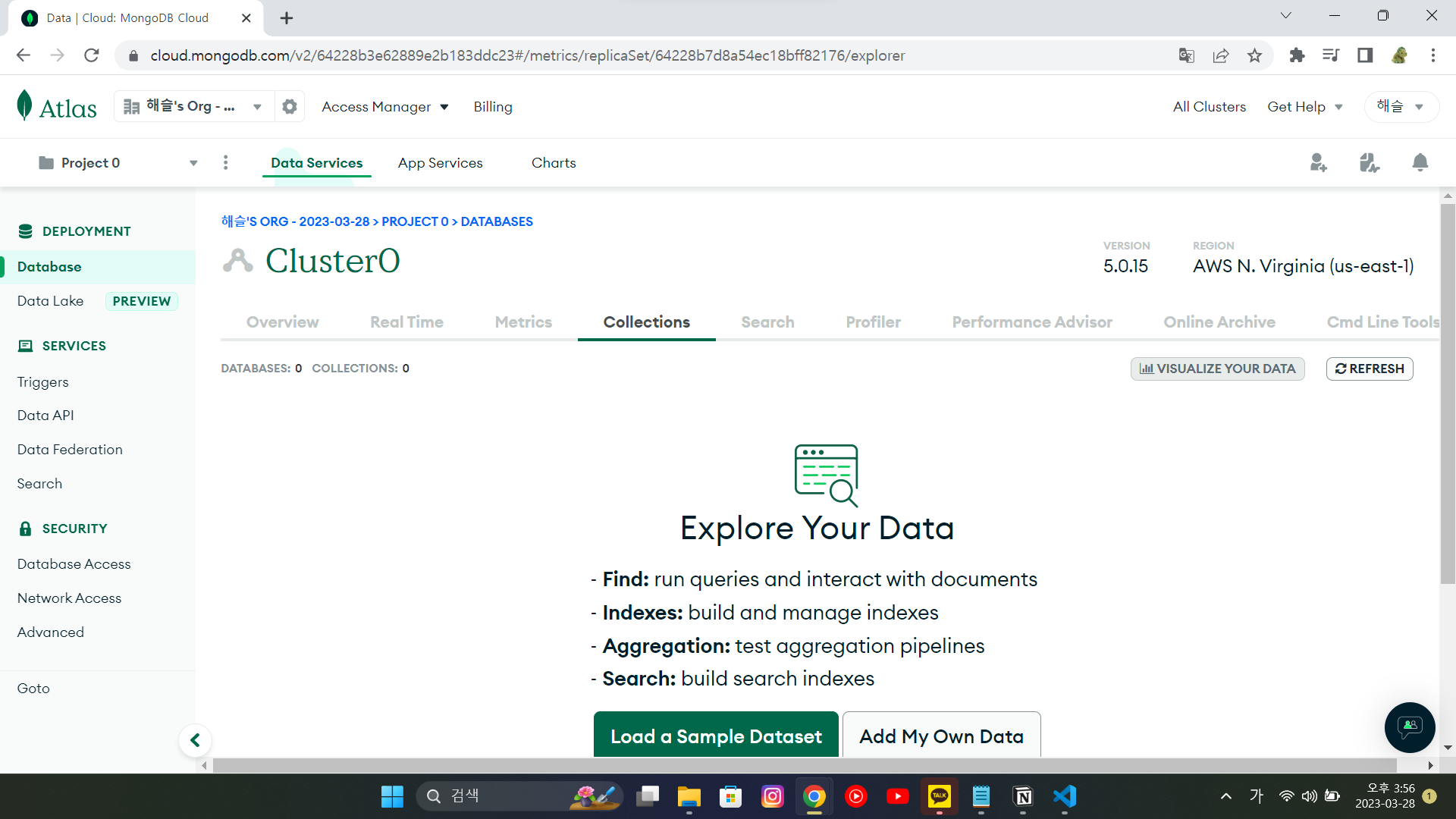
Task: Click Add My Own Data button
Action: (941, 735)
